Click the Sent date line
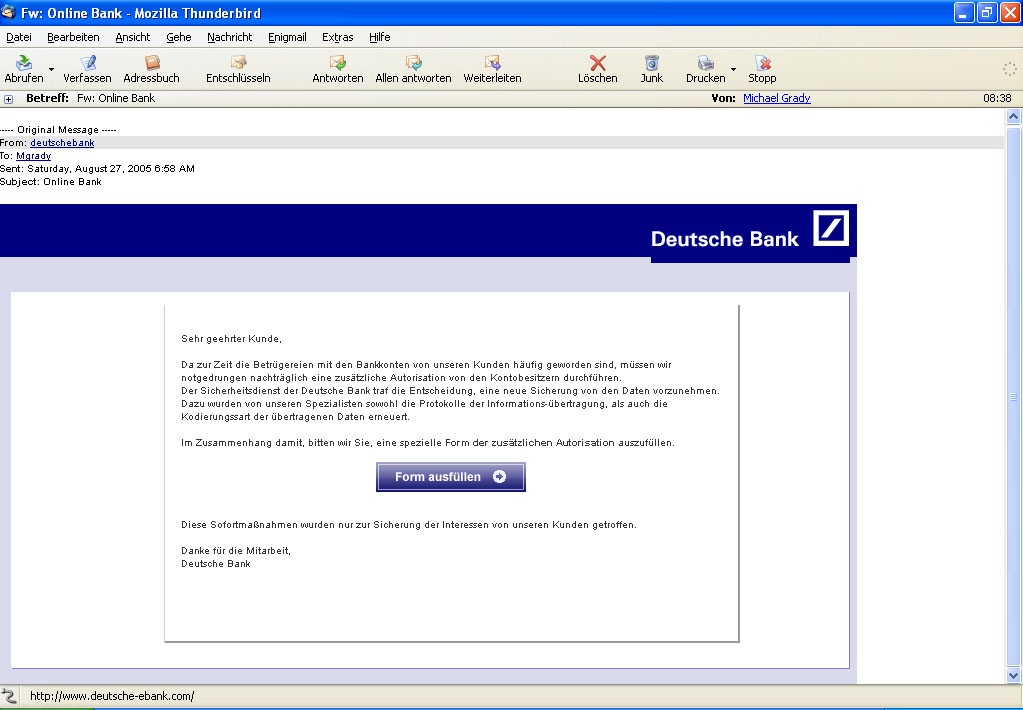This screenshot has height=710, width=1023. (97, 169)
